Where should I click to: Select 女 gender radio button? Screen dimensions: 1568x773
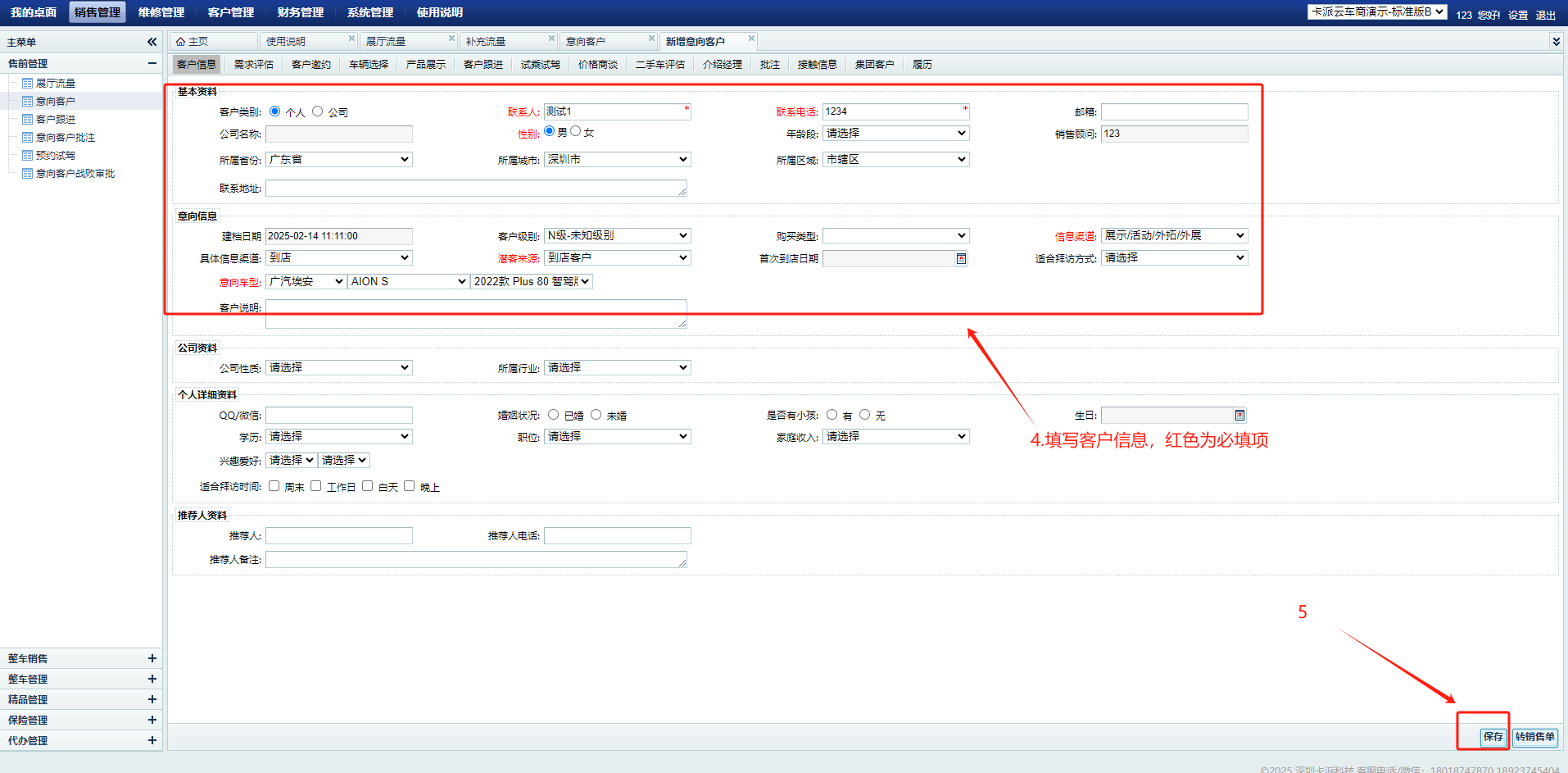pos(576,131)
